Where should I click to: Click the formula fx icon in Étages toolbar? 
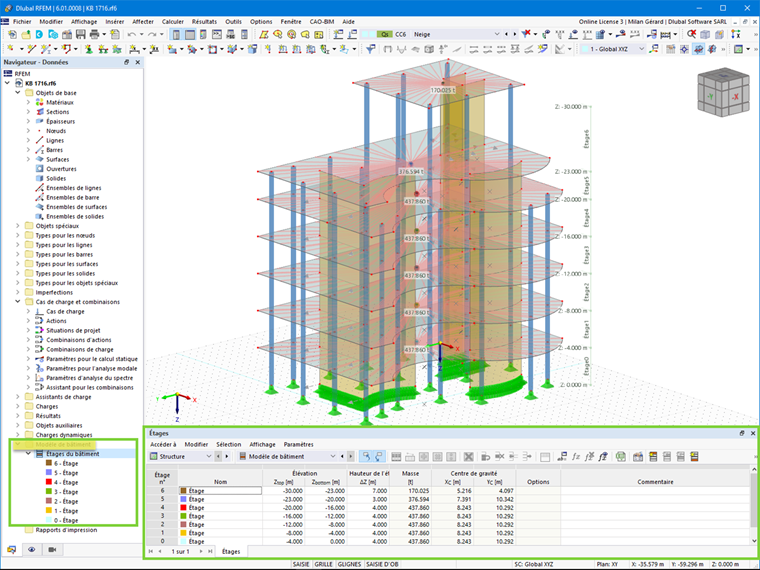point(575,457)
